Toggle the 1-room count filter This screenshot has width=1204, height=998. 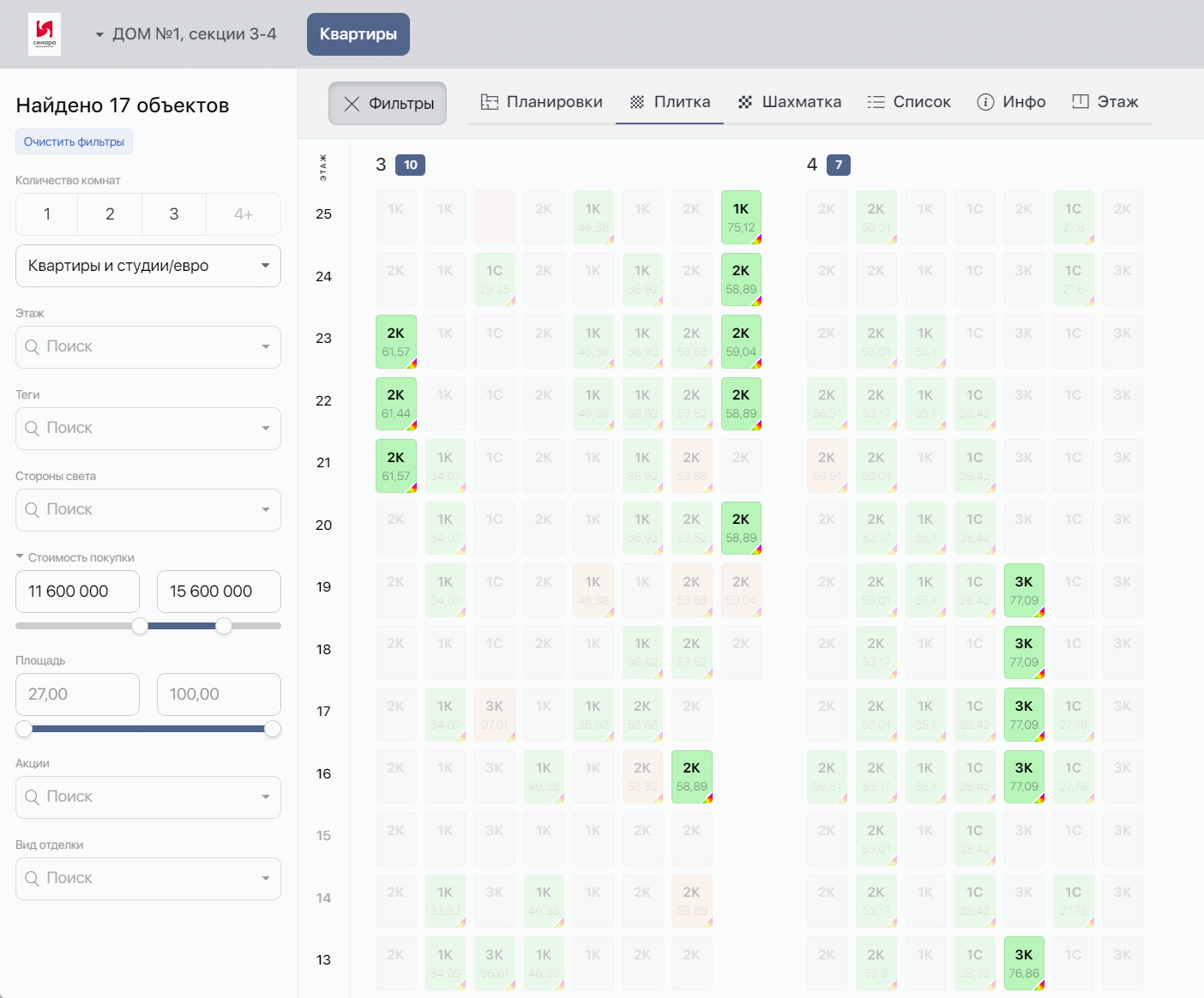point(47,214)
